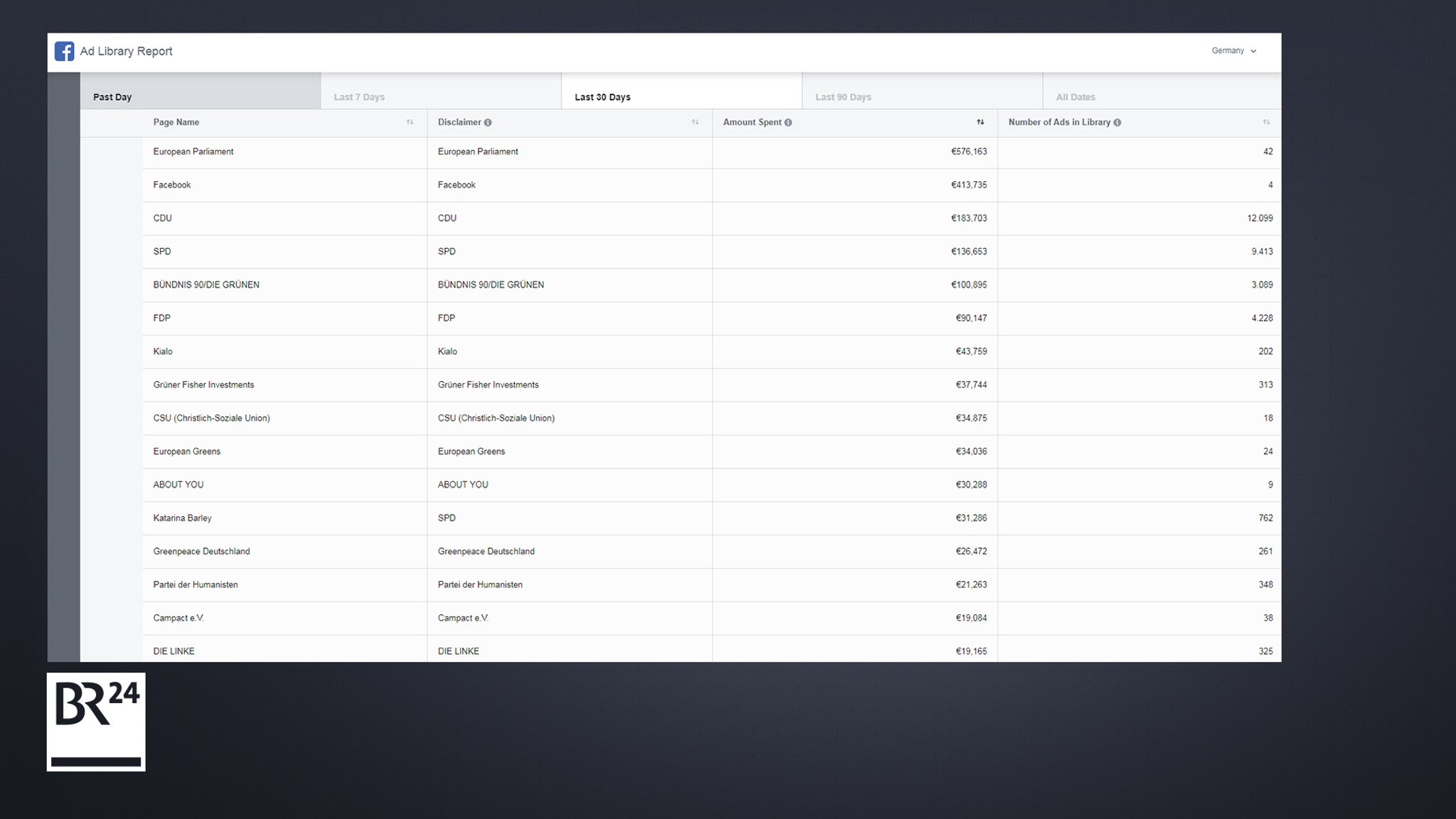Click BÜNDNIS 90/DIE GRÜNEN page name
The image size is (1456, 819).
click(x=206, y=285)
